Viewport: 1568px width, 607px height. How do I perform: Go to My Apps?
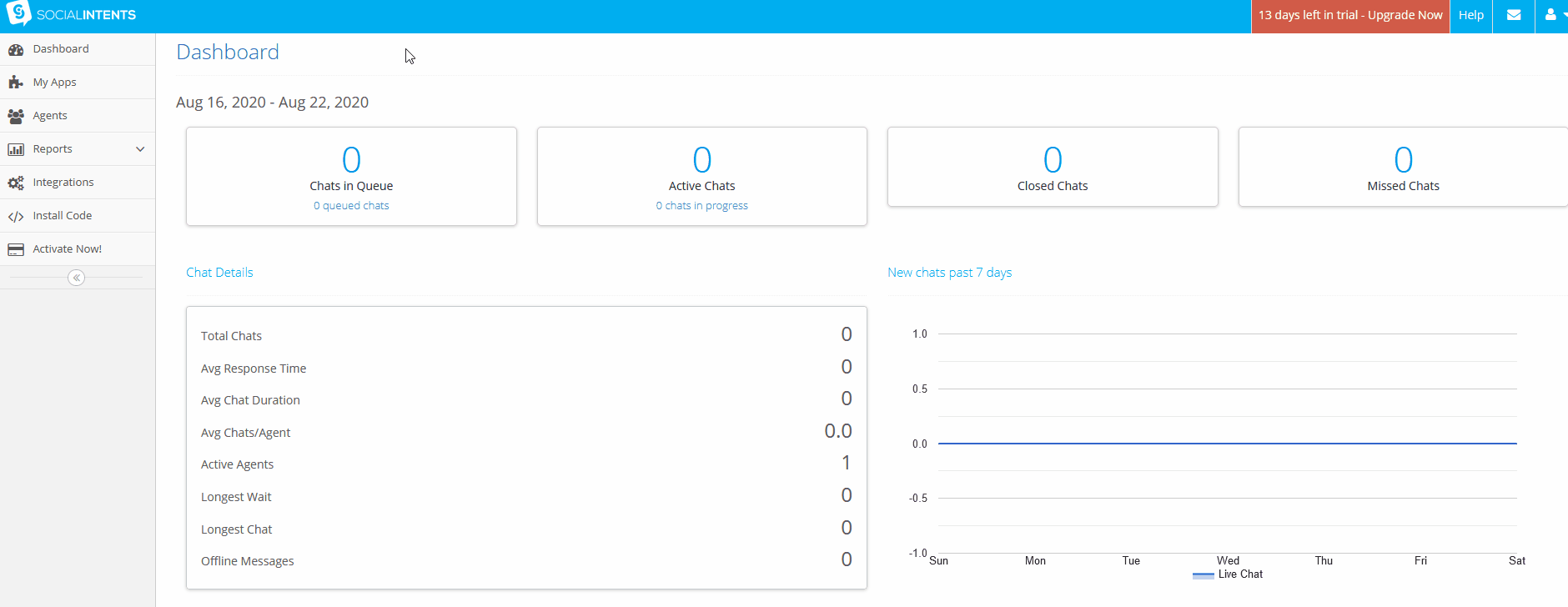(x=78, y=83)
